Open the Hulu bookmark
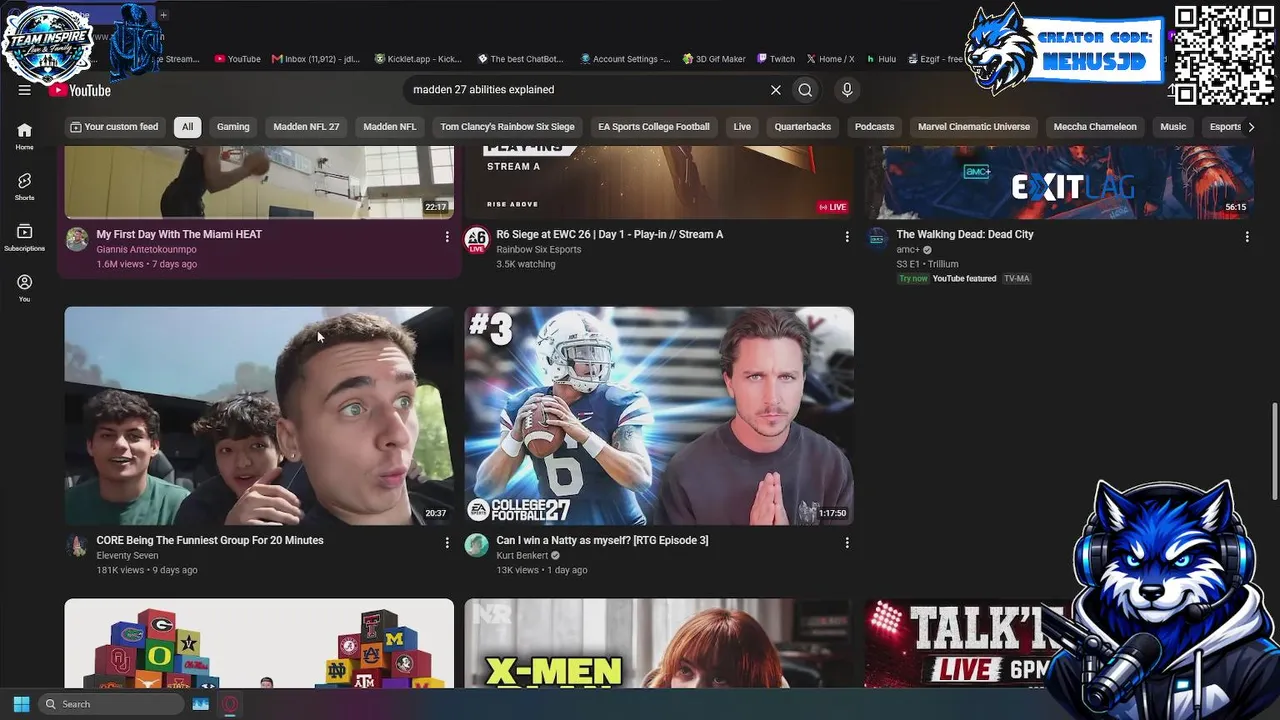Image resolution: width=1280 pixels, height=720 pixels. point(881,59)
